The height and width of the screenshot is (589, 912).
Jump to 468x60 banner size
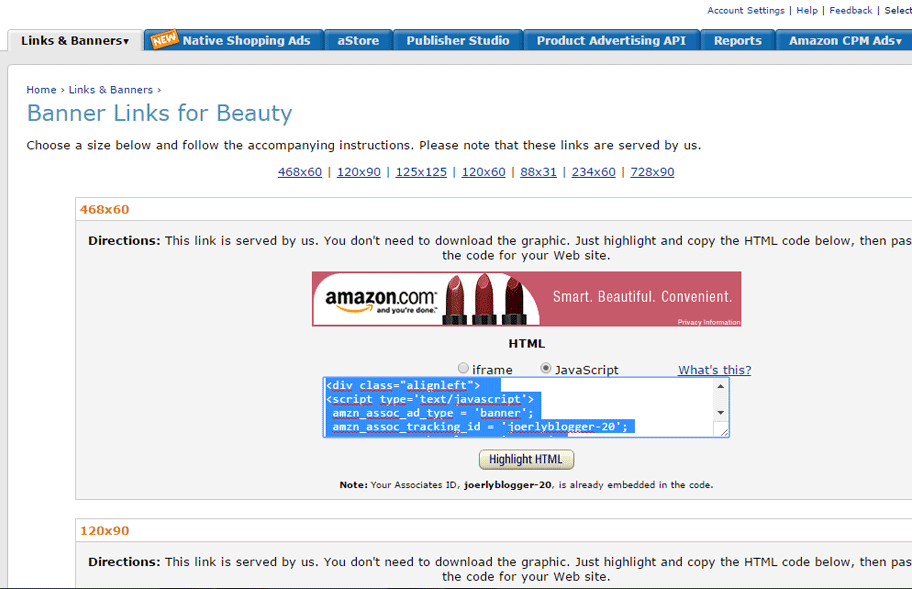[300, 172]
